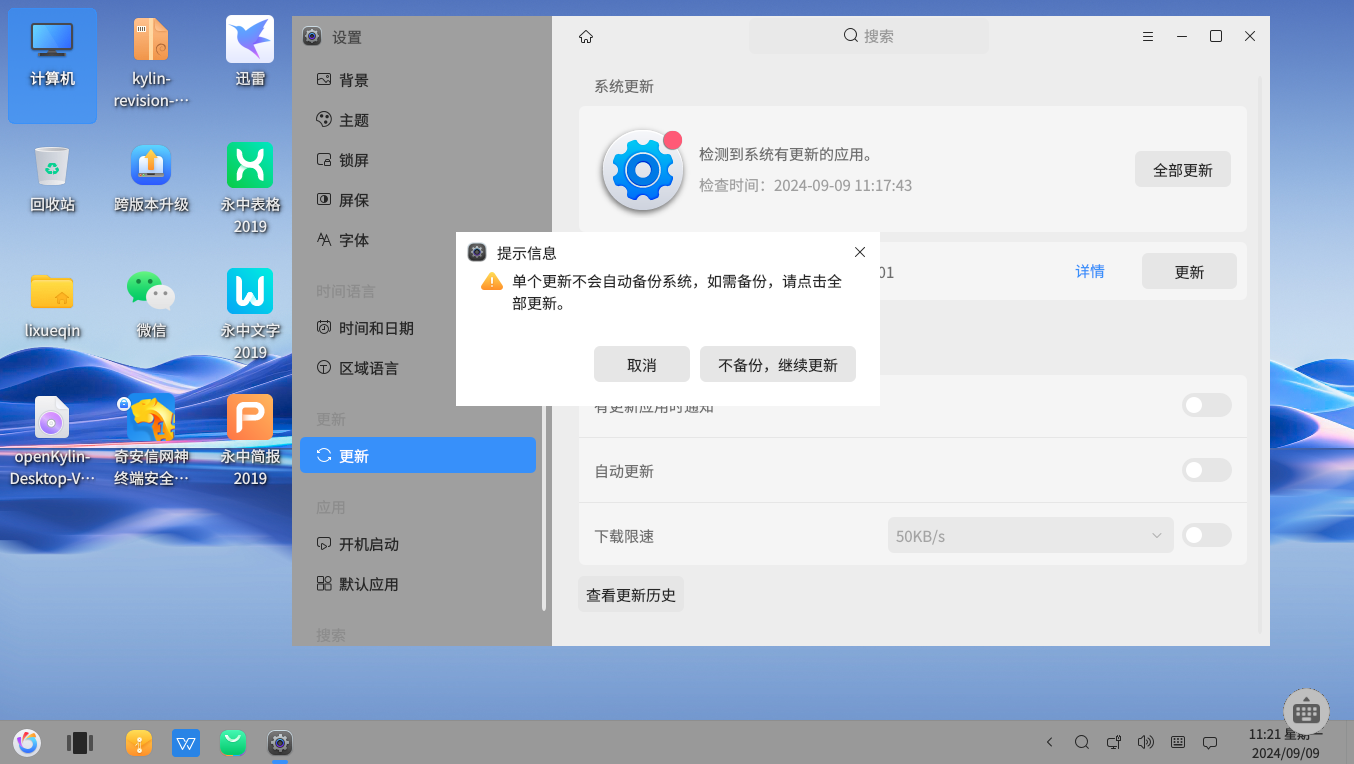Screen dimensions: 1354x764
Task: Open 区域语言 settings page
Action: pos(418,368)
